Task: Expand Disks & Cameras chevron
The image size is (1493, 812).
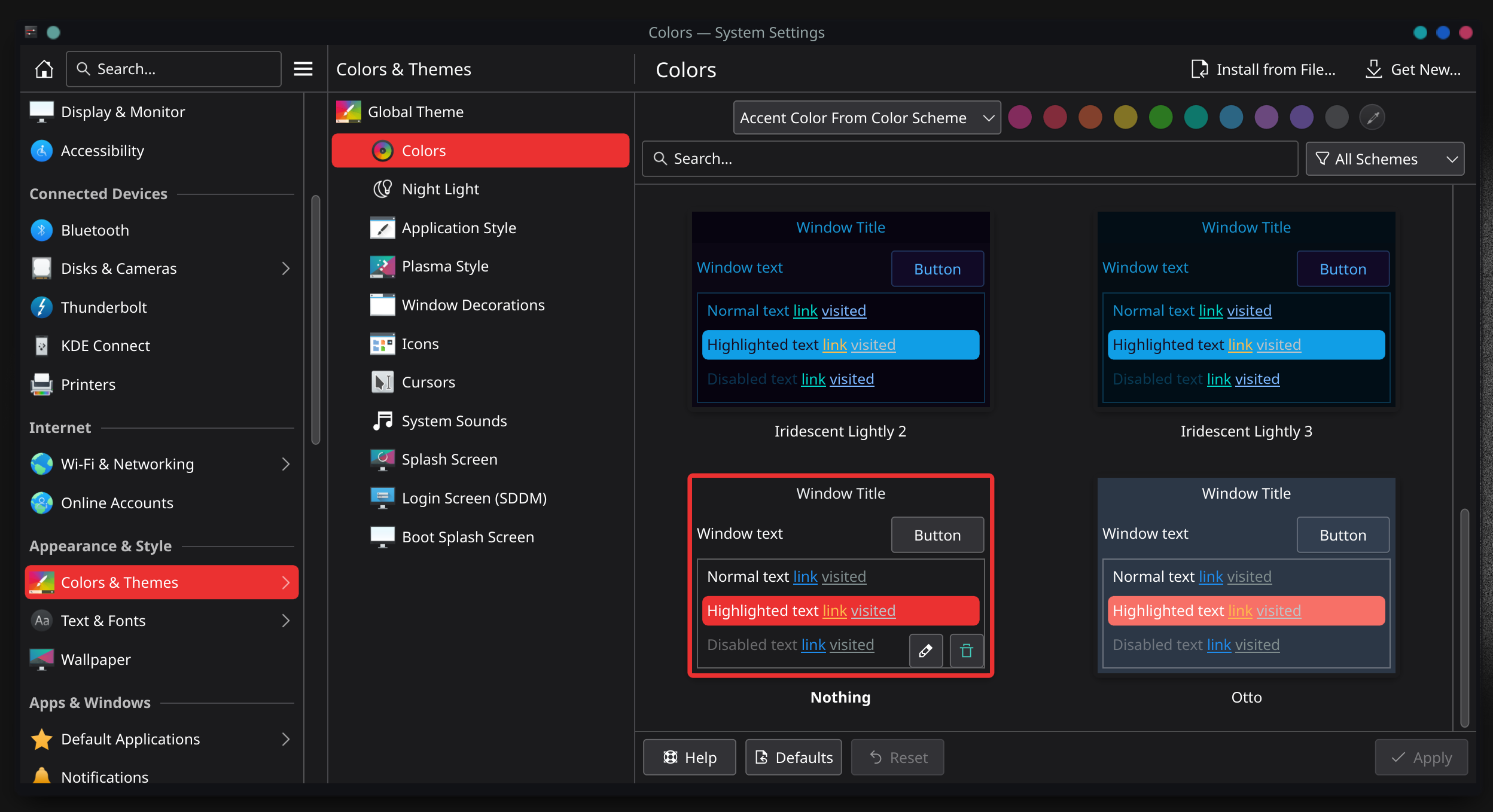Action: point(286,268)
